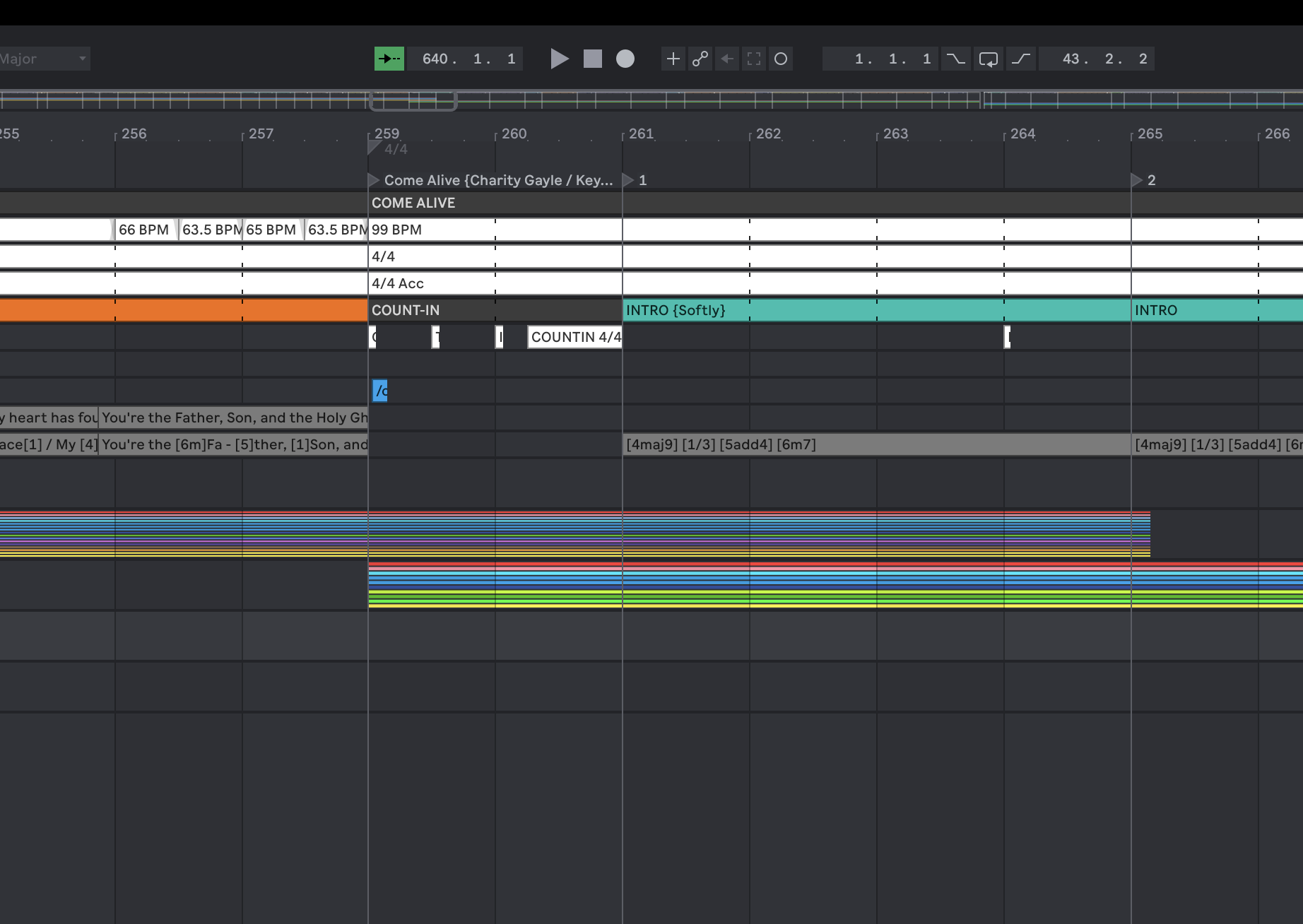Toggle the Arrangement Loop switch
Screen dimensions: 1303x924
tap(988, 59)
